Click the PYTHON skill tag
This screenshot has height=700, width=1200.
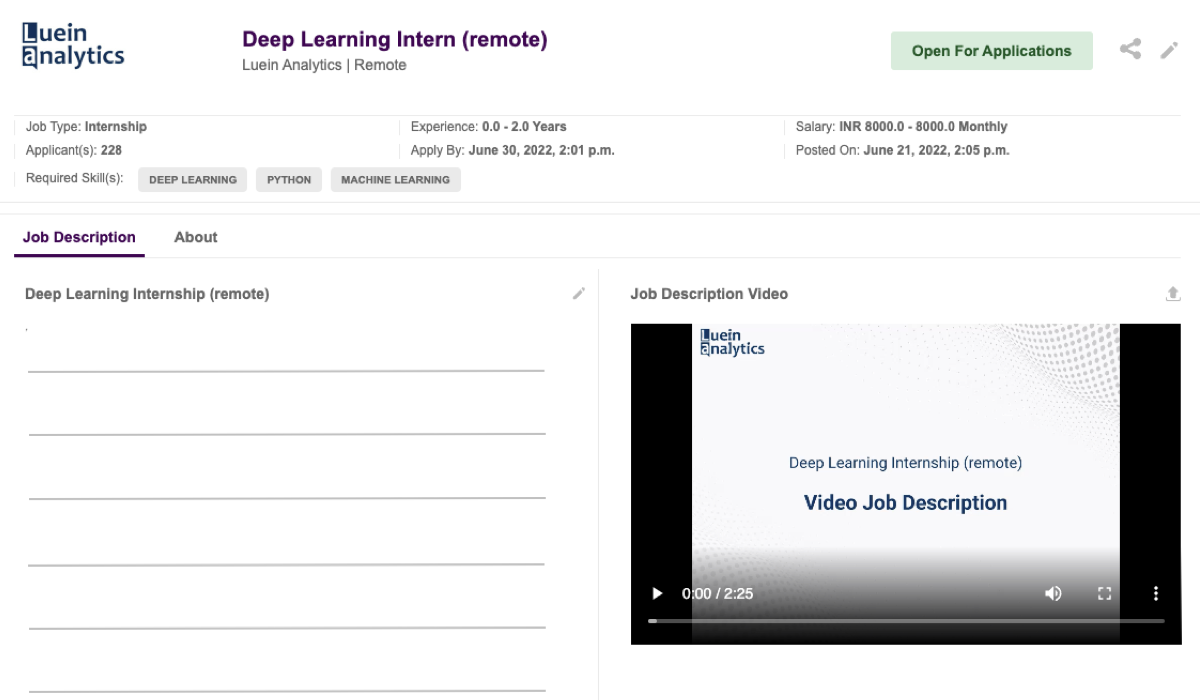(x=289, y=180)
